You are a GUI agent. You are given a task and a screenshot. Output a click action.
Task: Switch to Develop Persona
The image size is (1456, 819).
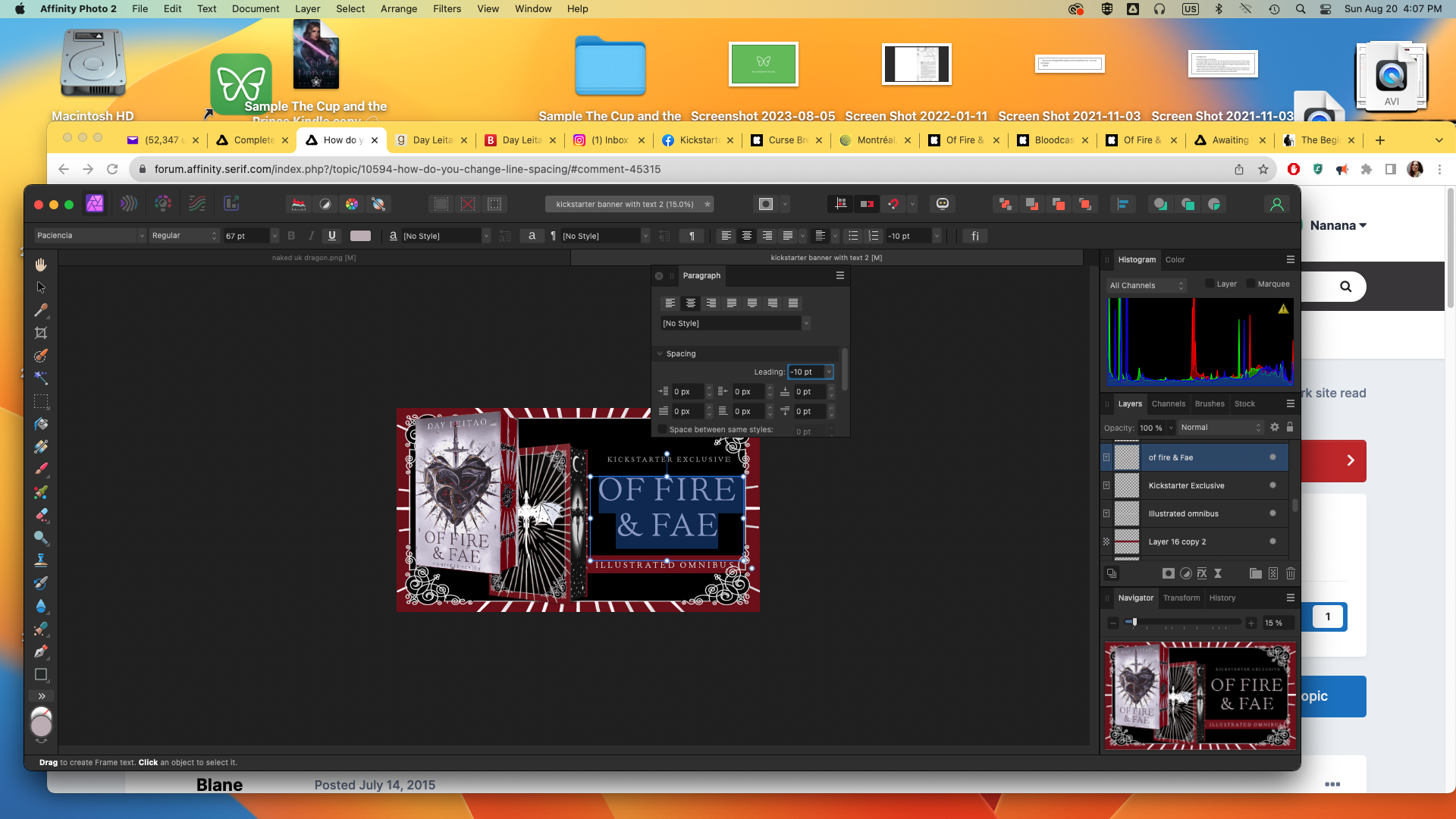[x=163, y=203]
